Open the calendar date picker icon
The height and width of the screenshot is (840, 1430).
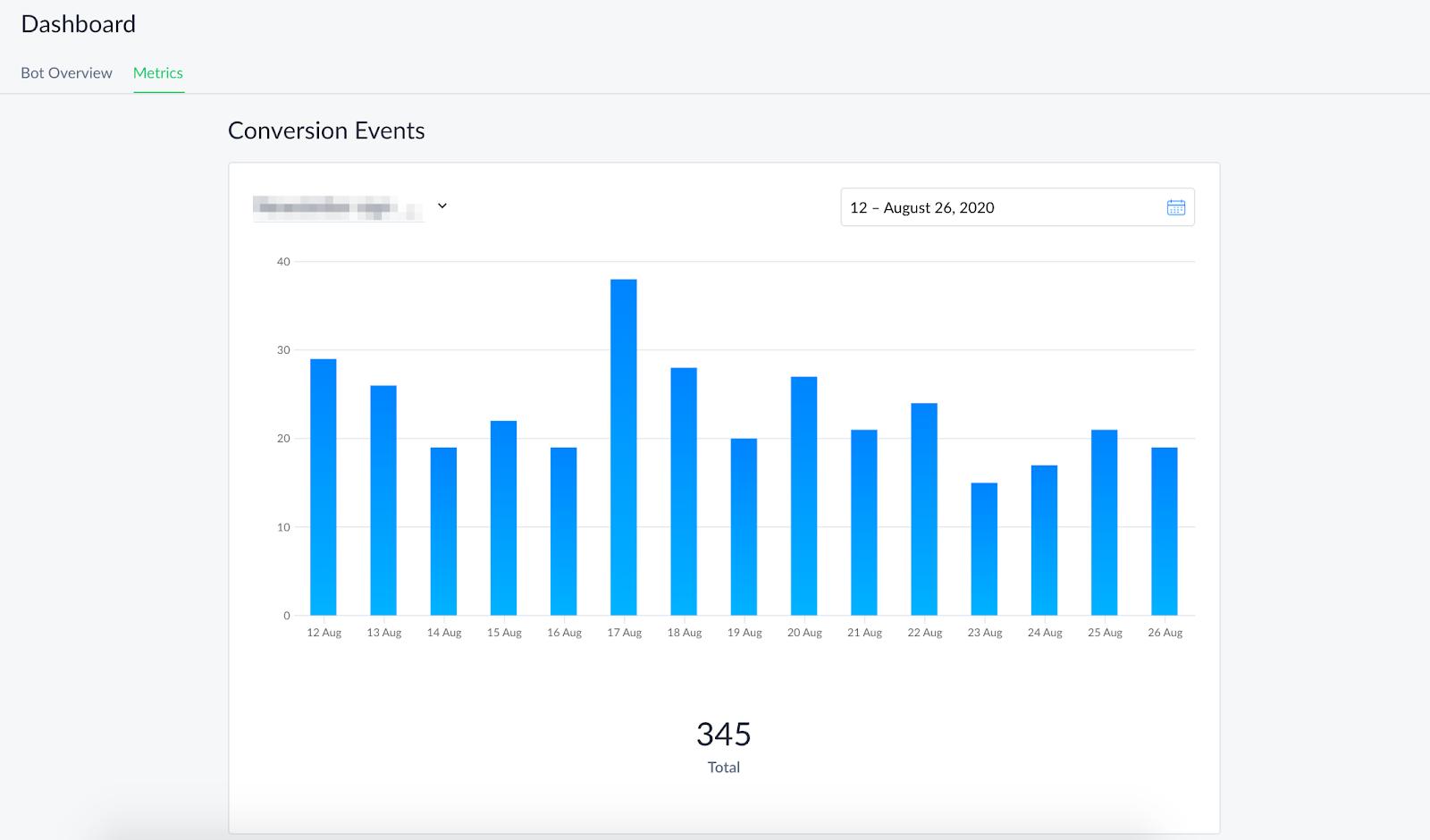[1175, 207]
